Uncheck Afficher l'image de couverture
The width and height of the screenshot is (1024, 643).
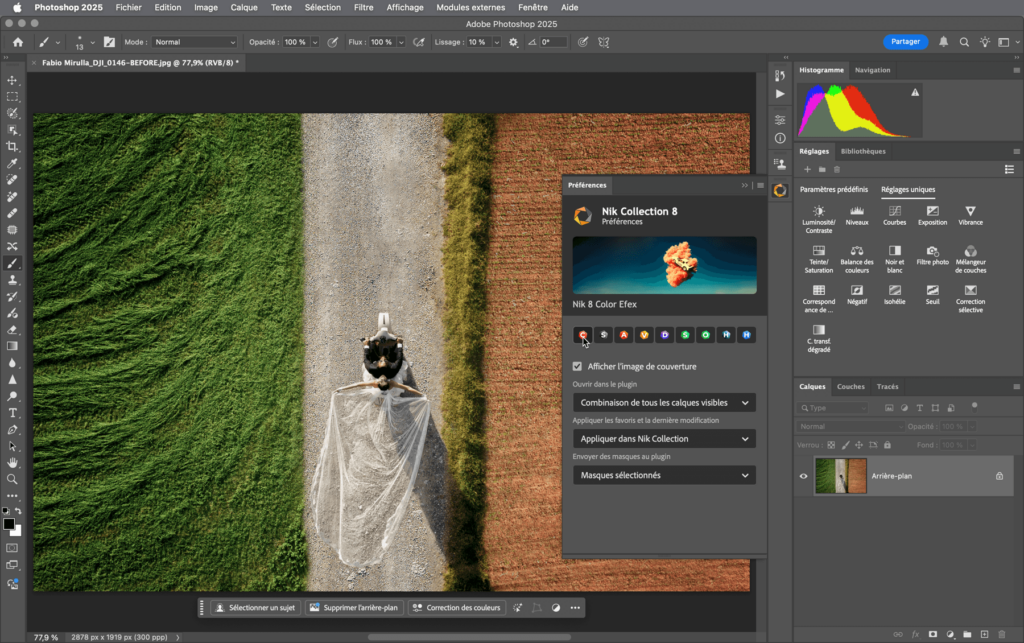(577, 367)
